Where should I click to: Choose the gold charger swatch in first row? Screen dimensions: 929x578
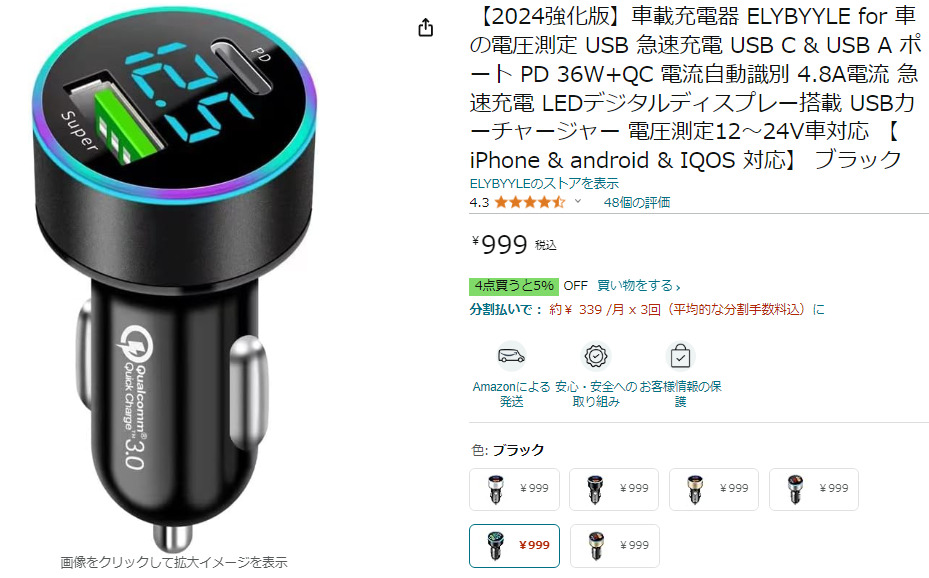click(714, 489)
